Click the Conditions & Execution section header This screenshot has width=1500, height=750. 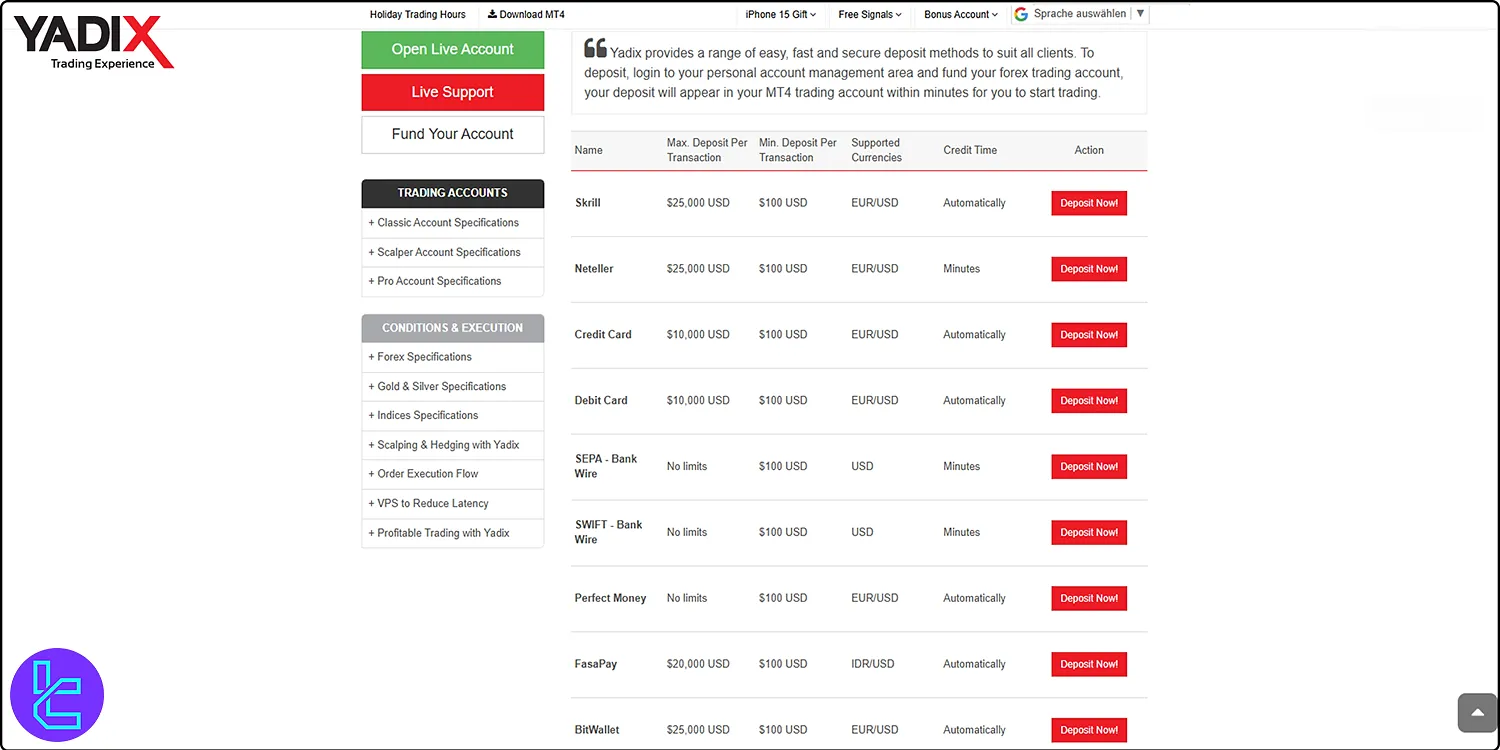point(453,328)
